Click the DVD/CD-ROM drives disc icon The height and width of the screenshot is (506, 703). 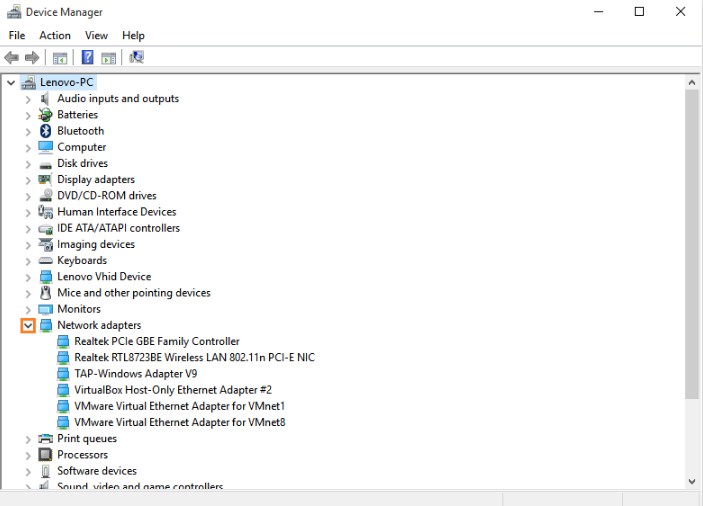[x=46, y=195]
